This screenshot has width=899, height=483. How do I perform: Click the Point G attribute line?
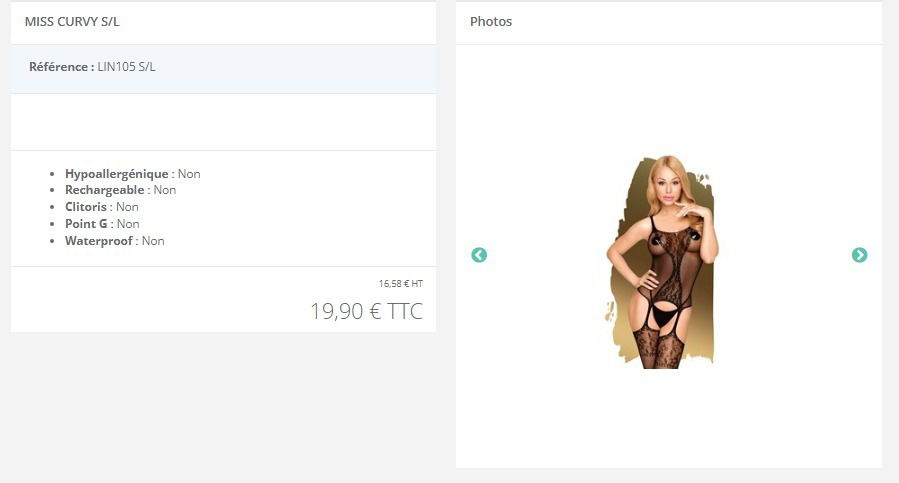pos(102,224)
